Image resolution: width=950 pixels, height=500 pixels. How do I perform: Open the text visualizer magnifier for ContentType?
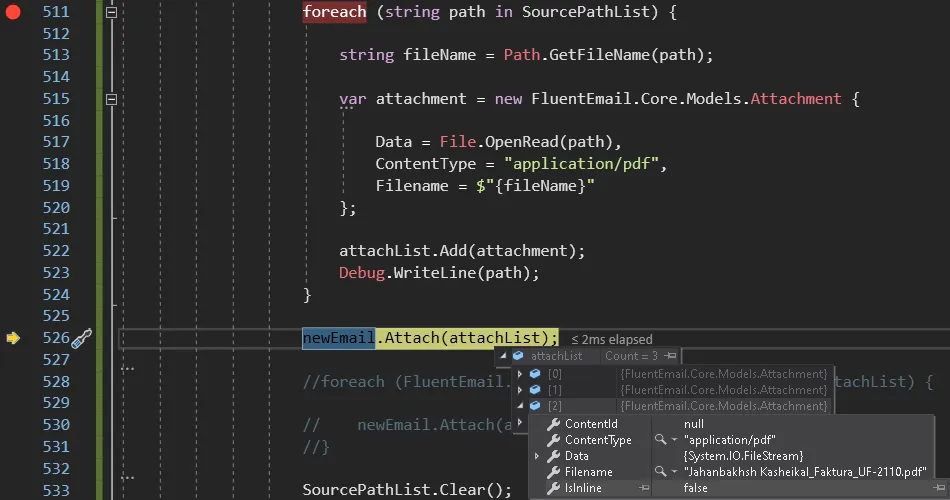[660, 439]
